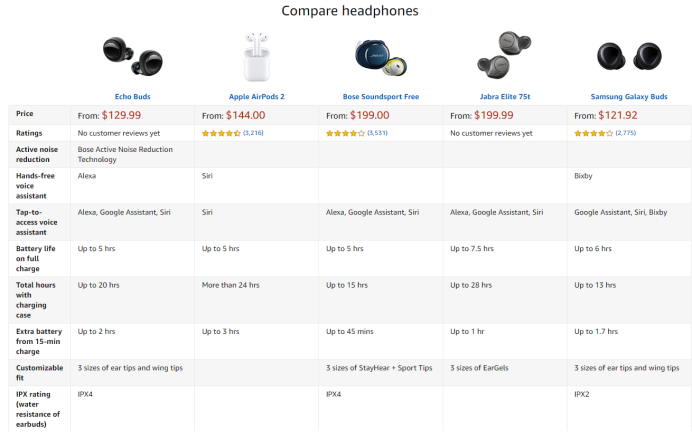Open the Samsung Galaxy Buds link
Image resolution: width=692 pixels, height=432 pixels.
pyautogui.click(x=628, y=97)
